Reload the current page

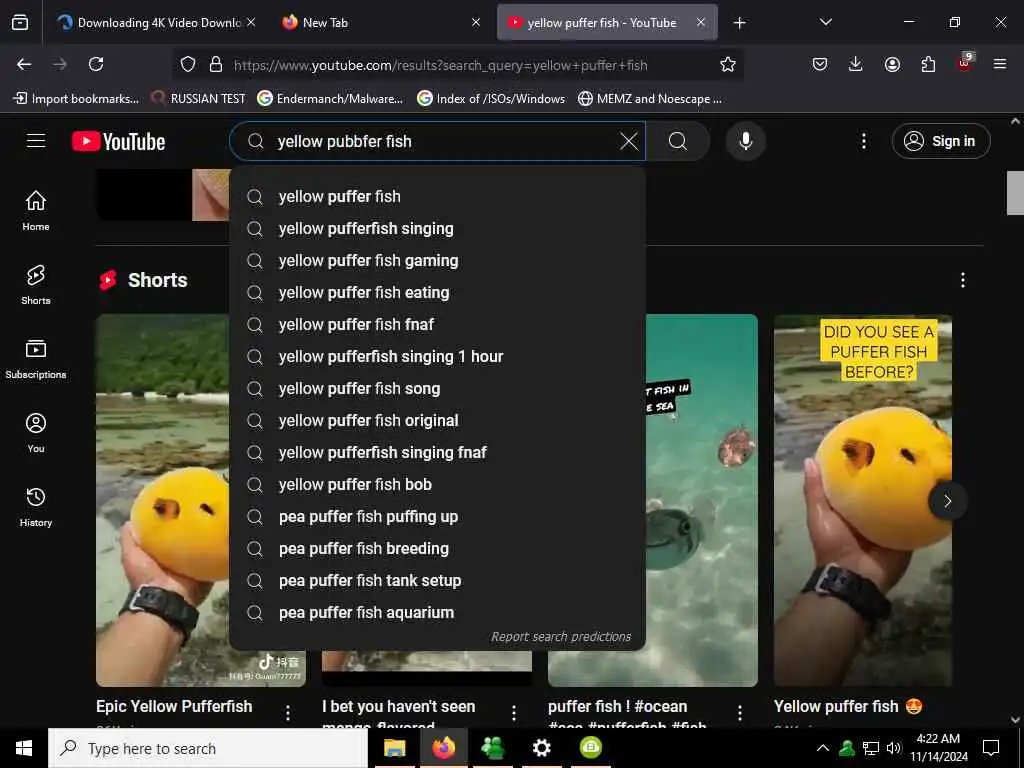coord(96,64)
